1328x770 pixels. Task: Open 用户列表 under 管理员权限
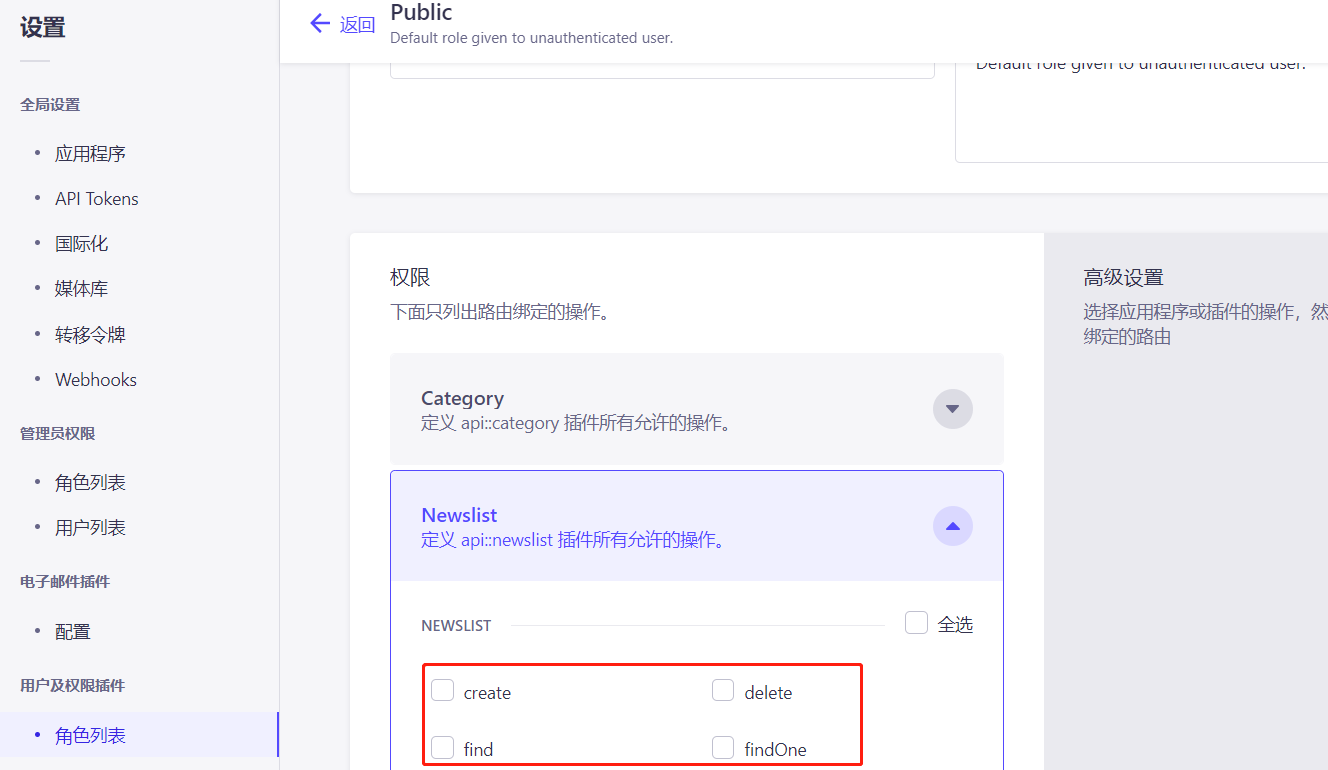click(x=90, y=528)
